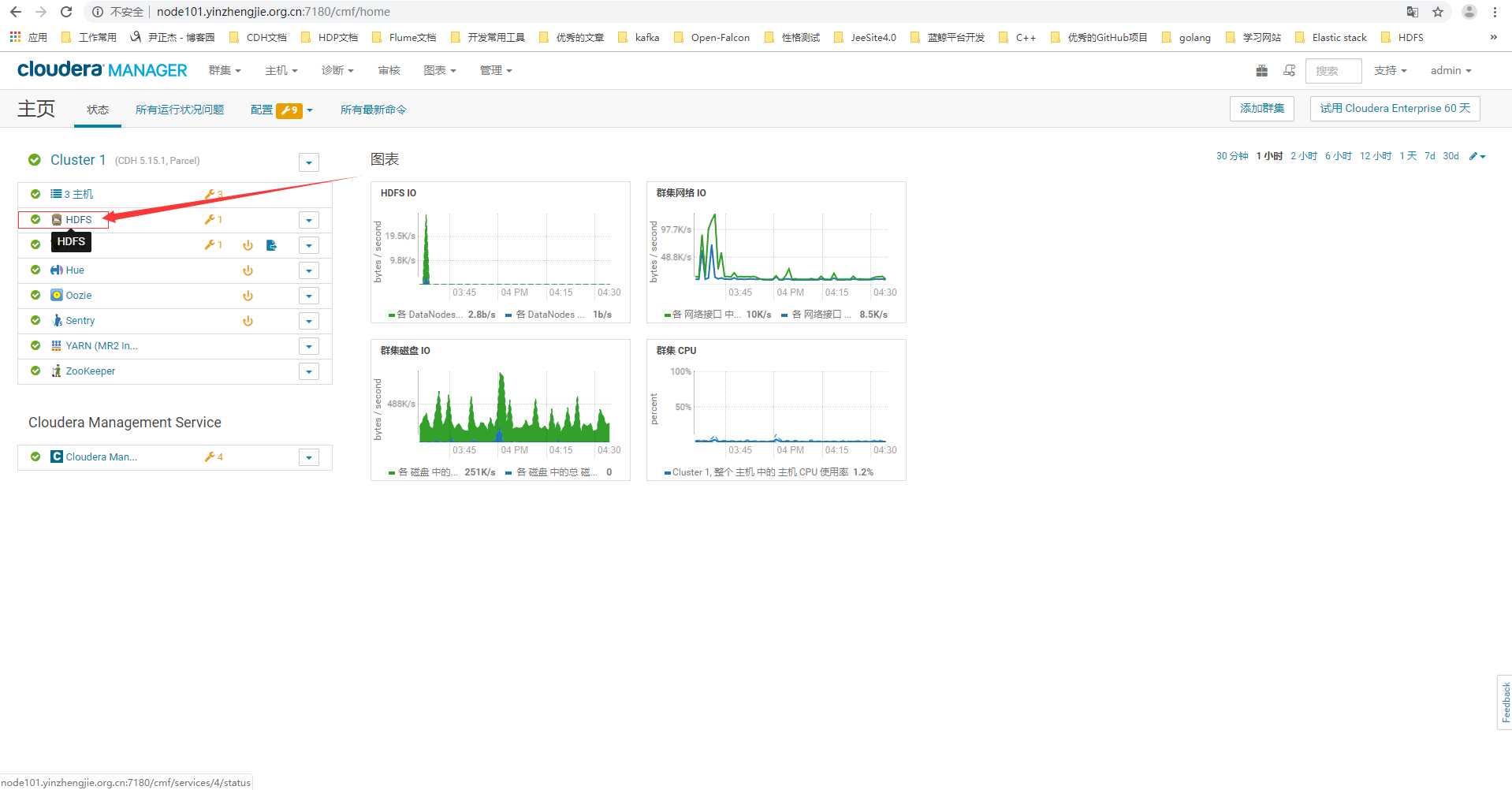
Task: Click the ZooKeeper green health check icon
Action: point(35,371)
